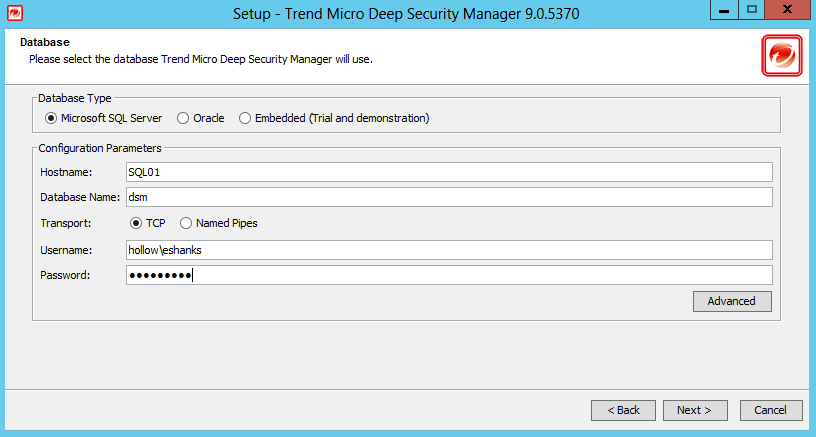Maximize the setup window

tap(751, 10)
